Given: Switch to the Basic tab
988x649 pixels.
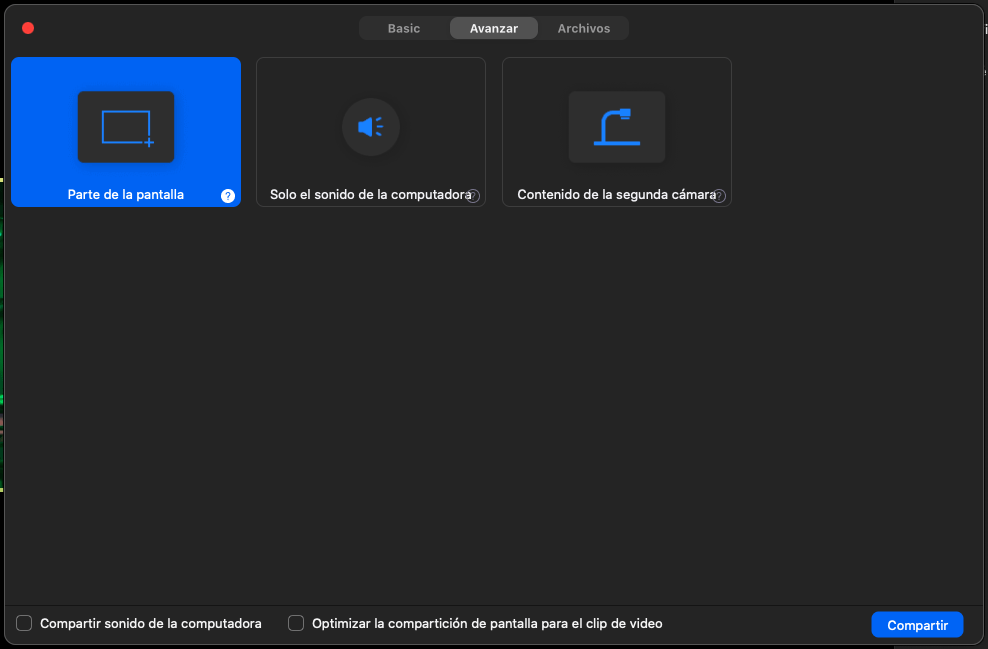Looking at the screenshot, I should (404, 28).
